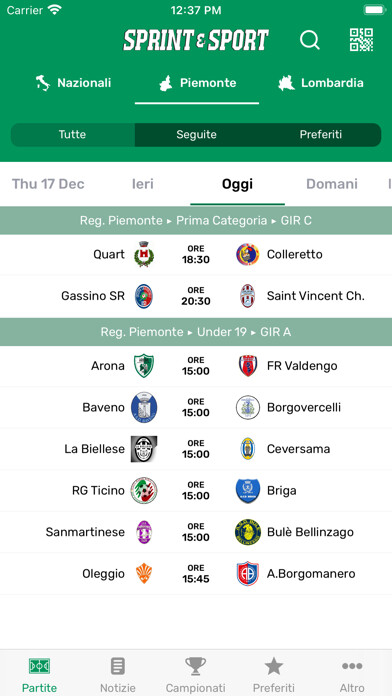The height and width of the screenshot is (696, 392).
Task: Go to Thu 17 Dec date
Action: [48, 184]
